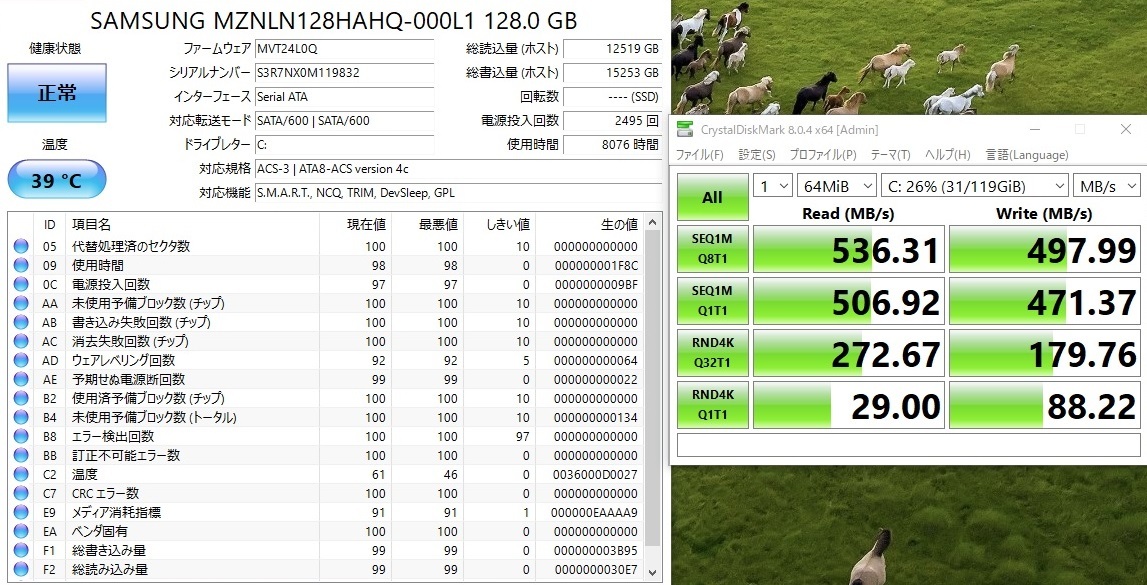Run the SEQ1M Q8T1 test

click(x=712, y=249)
